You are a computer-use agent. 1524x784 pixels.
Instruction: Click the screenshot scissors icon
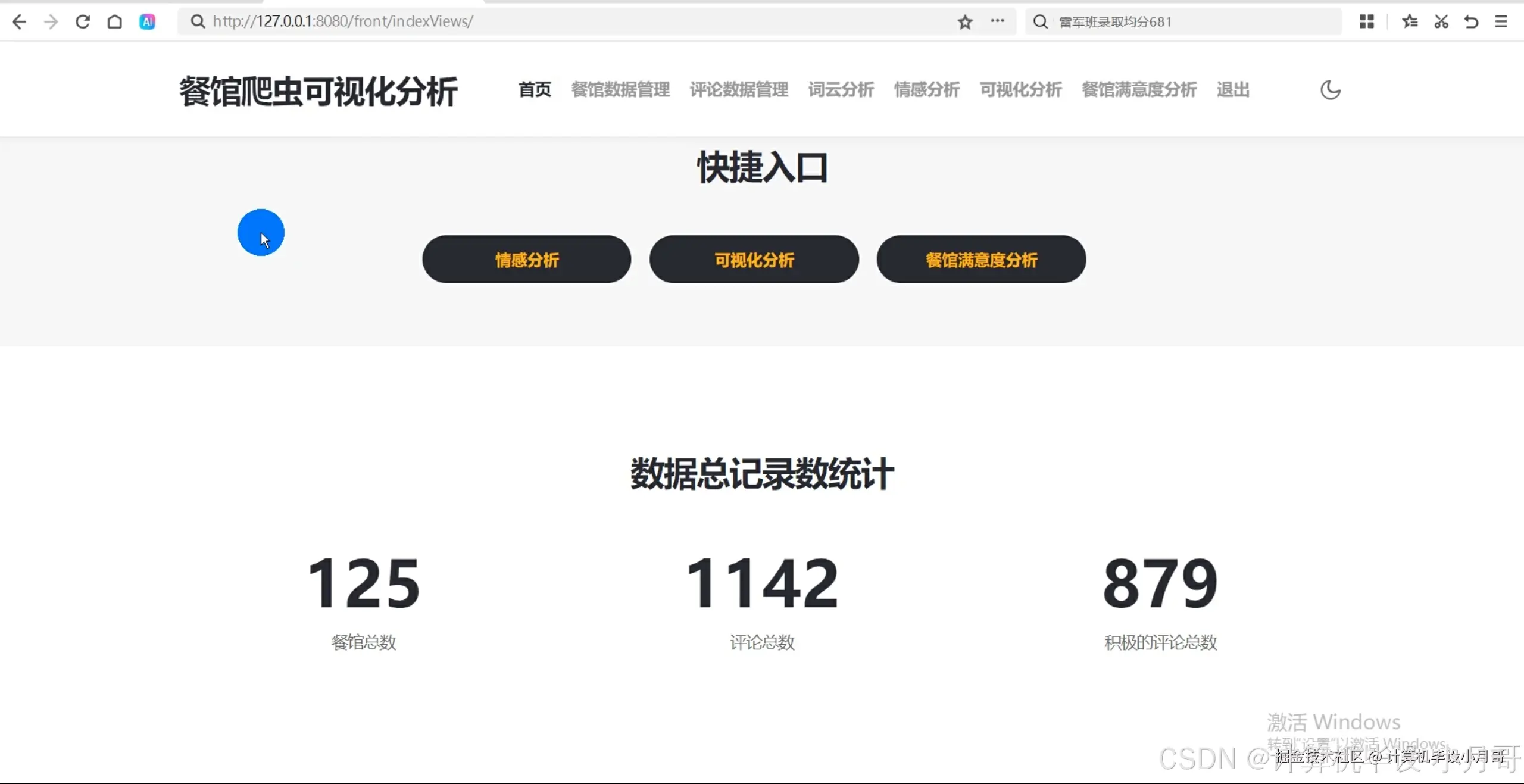tap(1441, 21)
